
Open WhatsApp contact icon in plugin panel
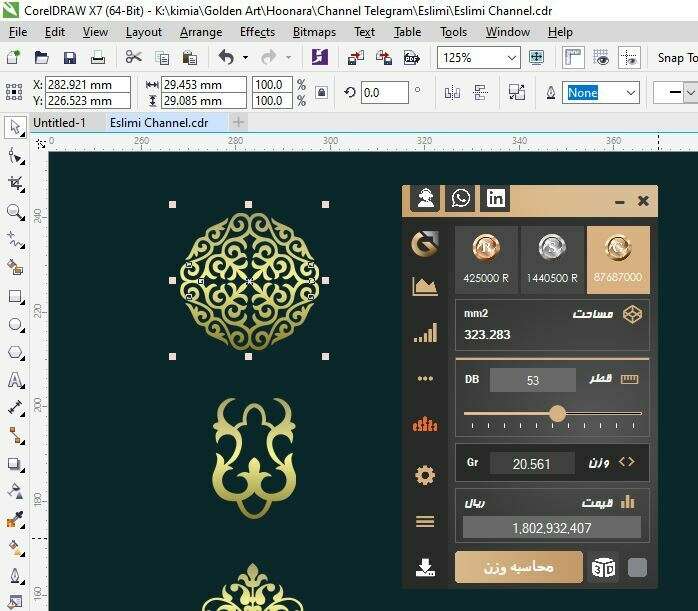(x=460, y=198)
